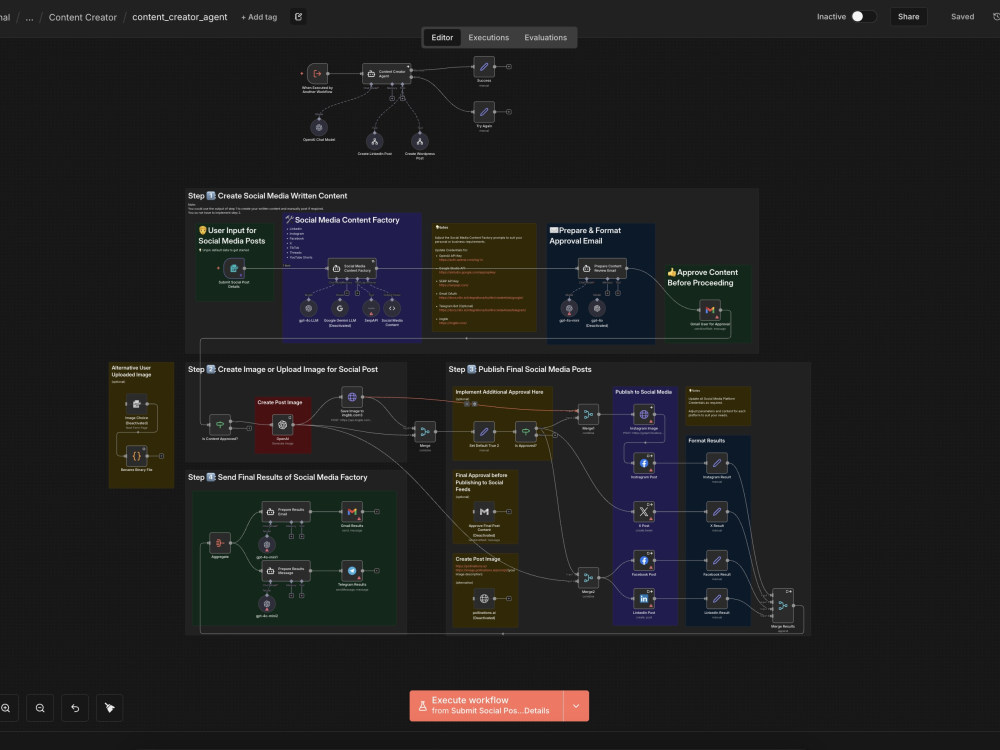1000x750 pixels.
Task: Zoom in the canvas with plus magnifier
Action: pyautogui.click(x=6, y=708)
